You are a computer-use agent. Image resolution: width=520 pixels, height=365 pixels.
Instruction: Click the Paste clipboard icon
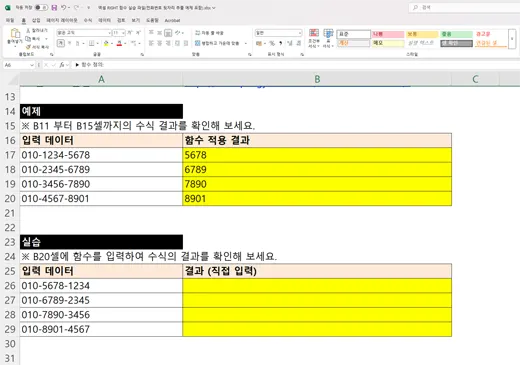tap(15, 33)
